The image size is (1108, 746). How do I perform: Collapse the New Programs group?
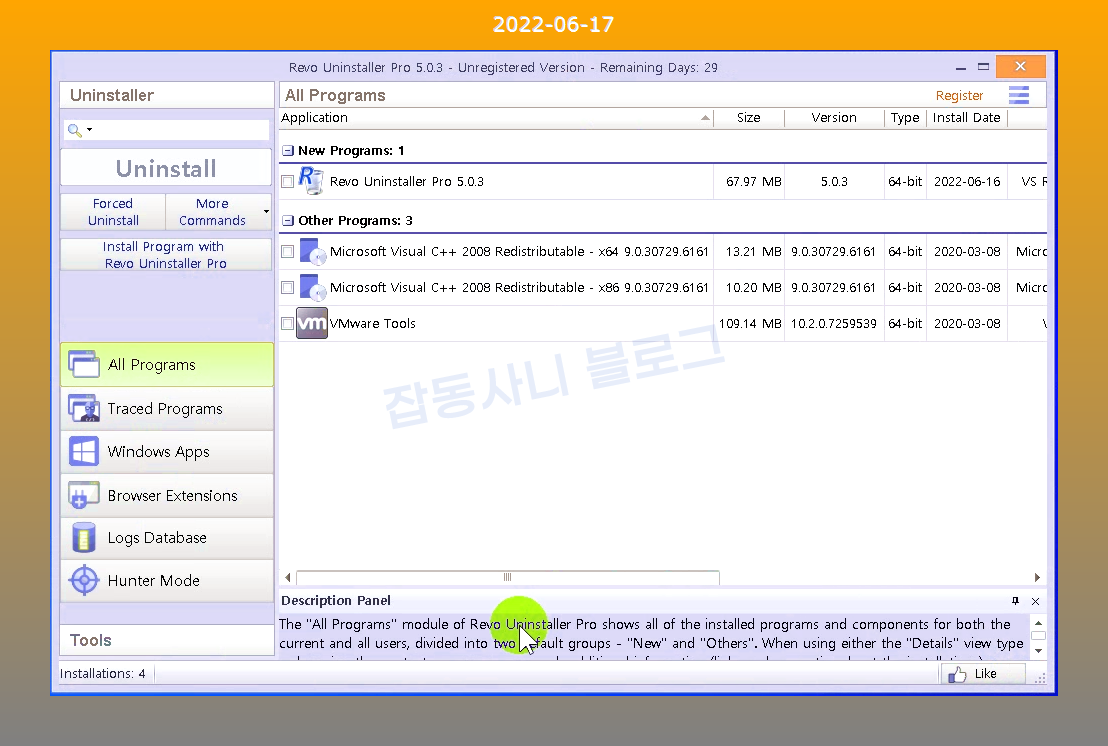tap(288, 150)
